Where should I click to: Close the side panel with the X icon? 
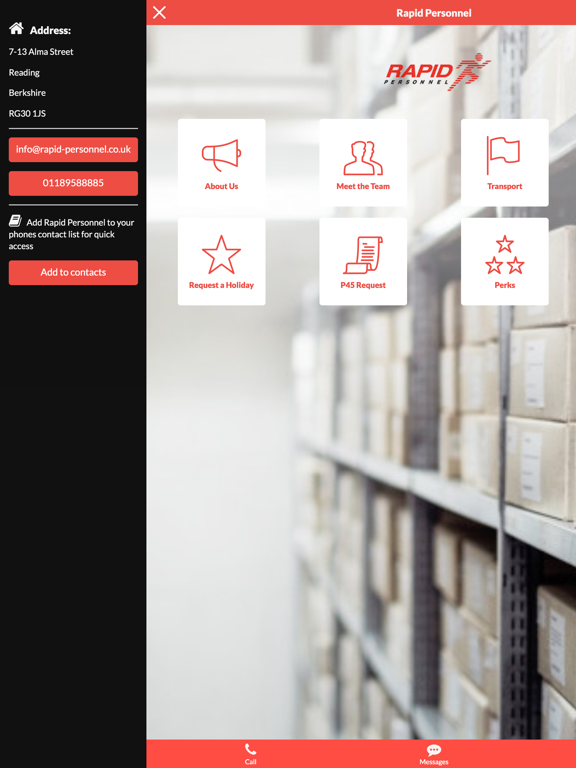(159, 13)
